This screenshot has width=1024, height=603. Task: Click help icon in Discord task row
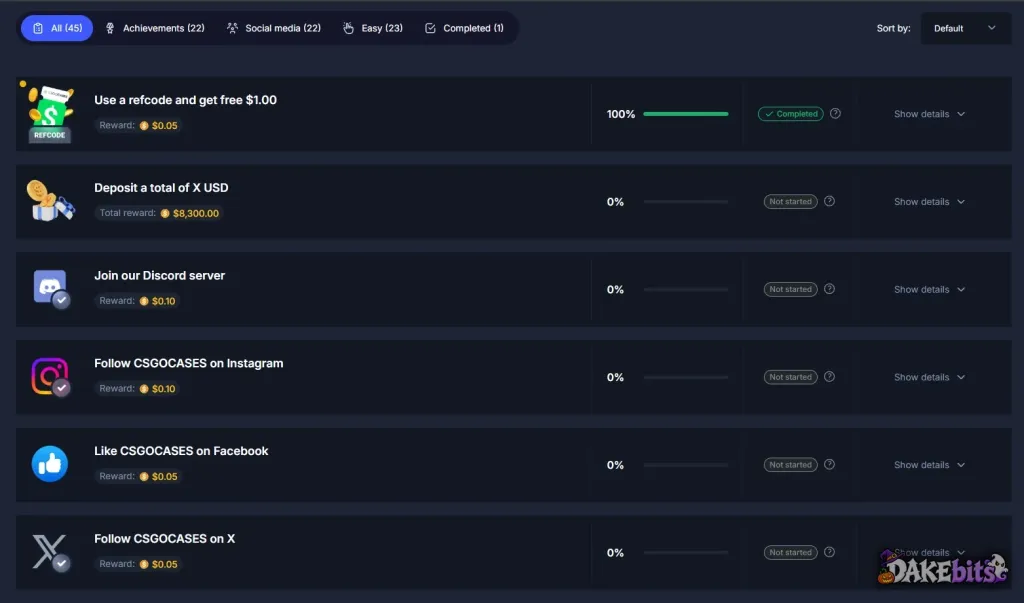coord(829,289)
